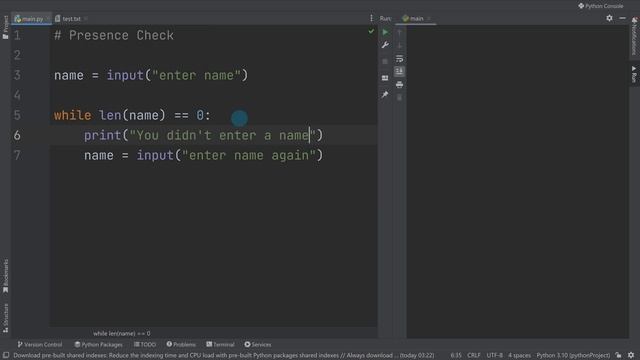Viewport: 640px width, 360px height.
Task: Open editor tab options menu (three dots)
Action: (371, 18)
